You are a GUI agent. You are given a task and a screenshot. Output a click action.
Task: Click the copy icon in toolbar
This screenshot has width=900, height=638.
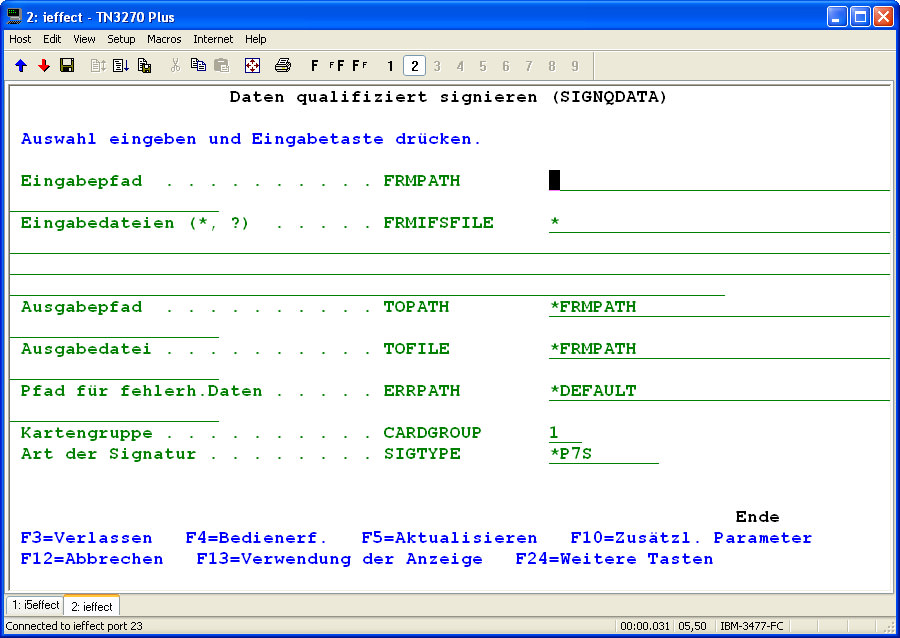coord(198,66)
